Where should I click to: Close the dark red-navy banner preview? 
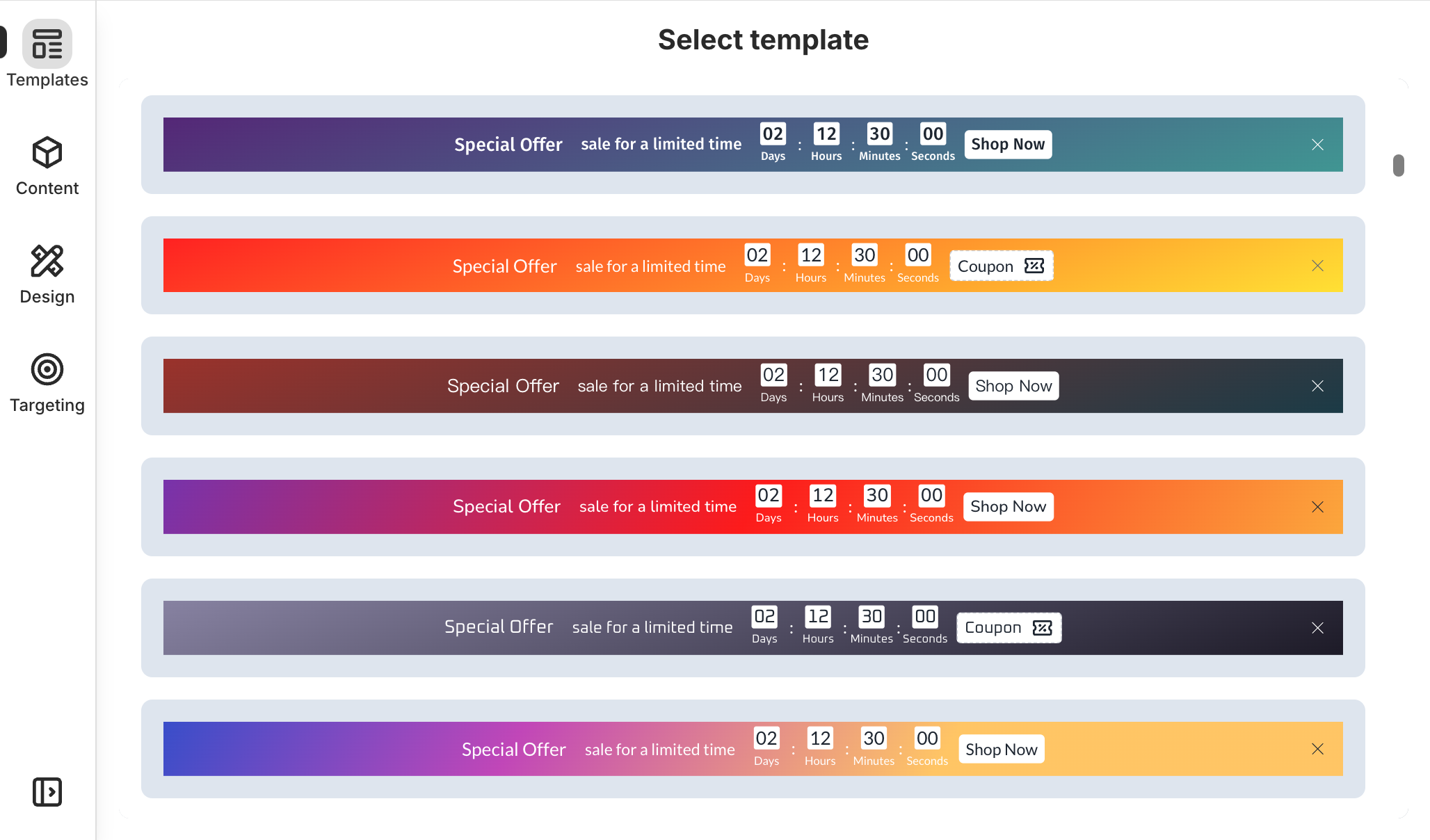click(x=1317, y=386)
